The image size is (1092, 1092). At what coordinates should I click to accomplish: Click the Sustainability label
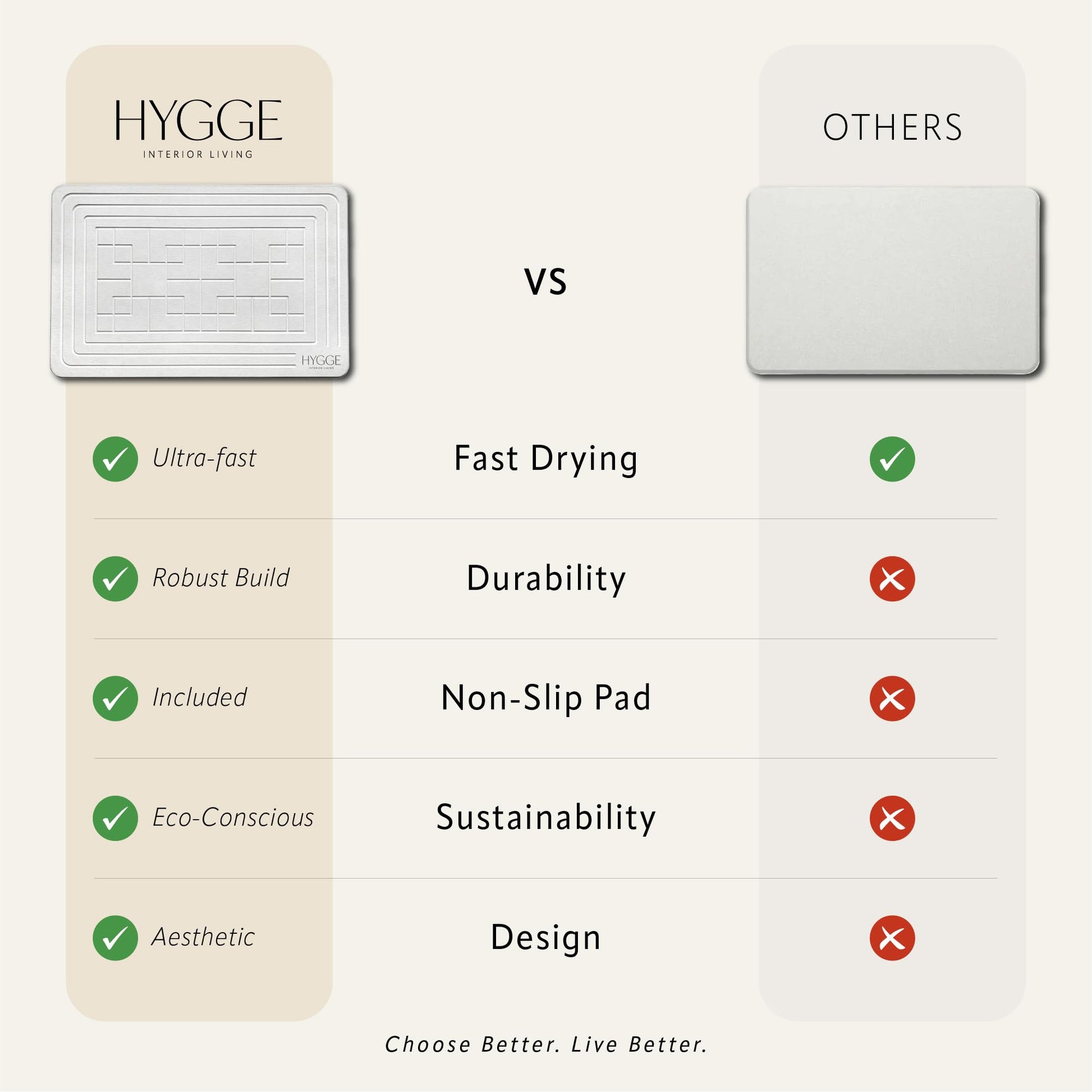pyautogui.click(x=546, y=818)
